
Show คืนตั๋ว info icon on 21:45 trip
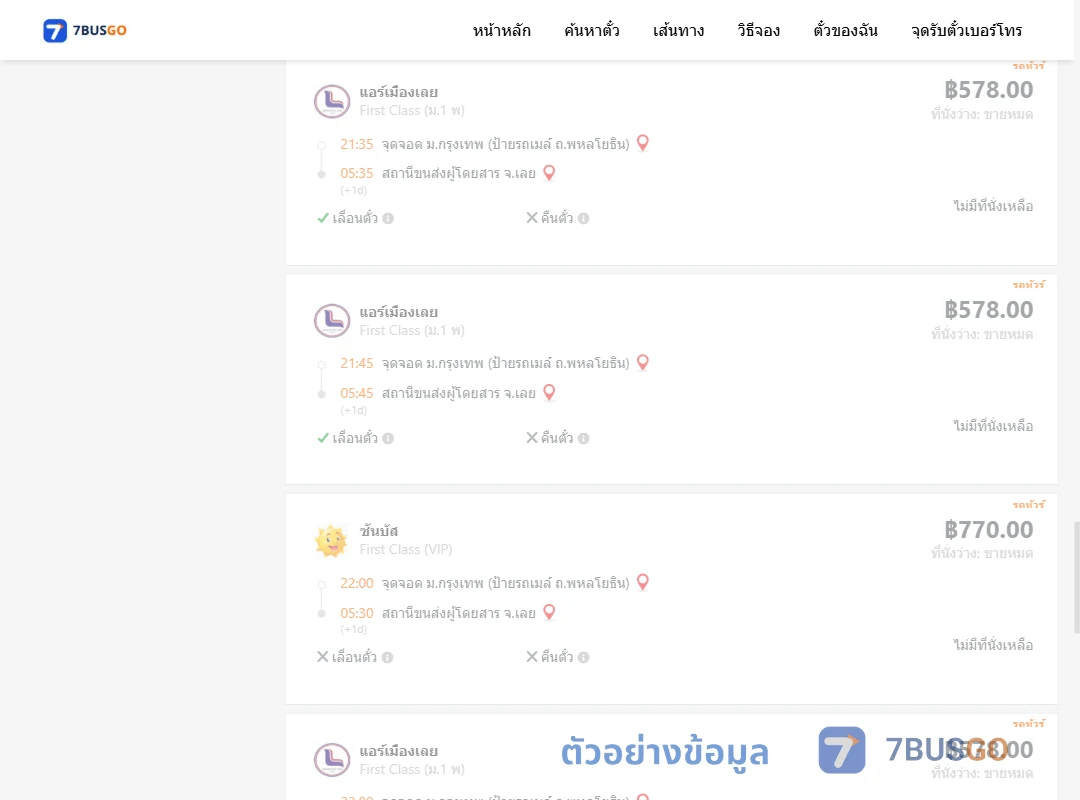click(x=583, y=438)
